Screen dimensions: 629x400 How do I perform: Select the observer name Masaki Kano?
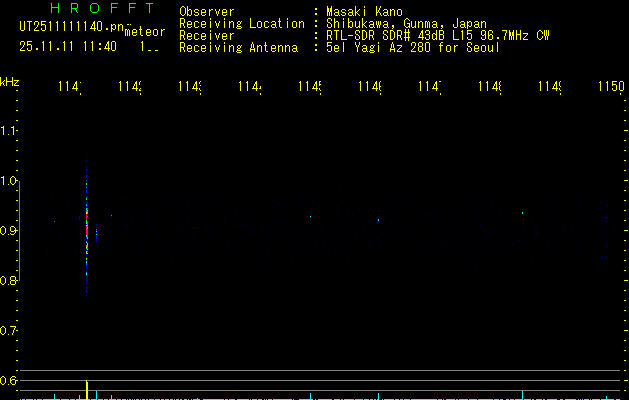pos(364,12)
